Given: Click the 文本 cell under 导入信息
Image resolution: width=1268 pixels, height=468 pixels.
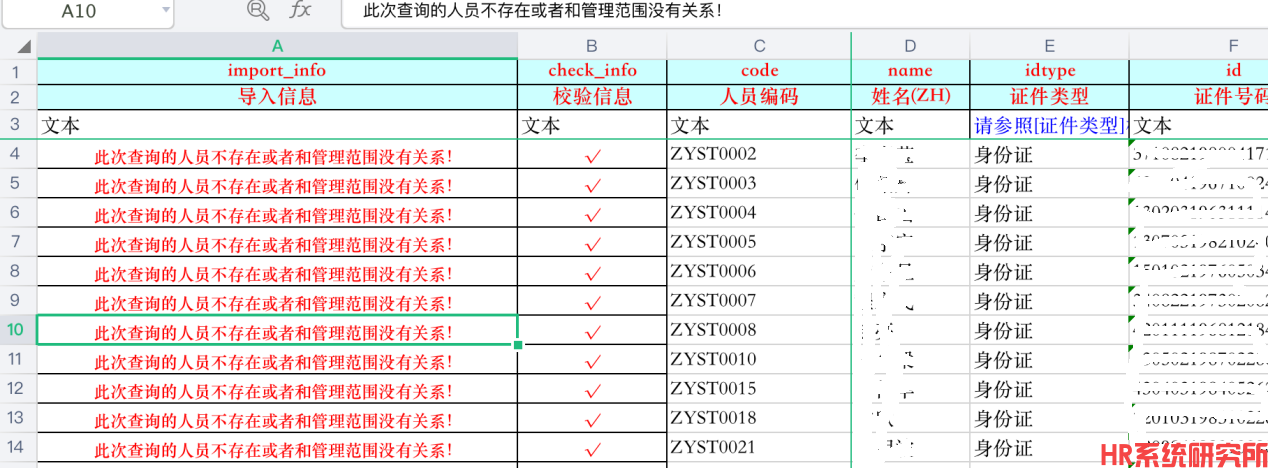Looking at the screenshot, I should pyautogui.click(x=277, y=125).
